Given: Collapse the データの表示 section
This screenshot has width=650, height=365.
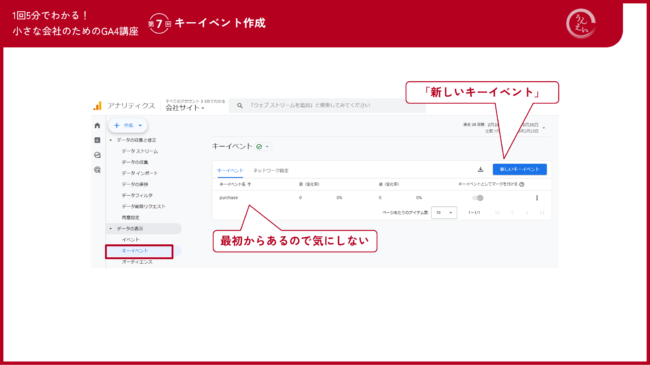Looking at the screenshot, I should [111, 229].
